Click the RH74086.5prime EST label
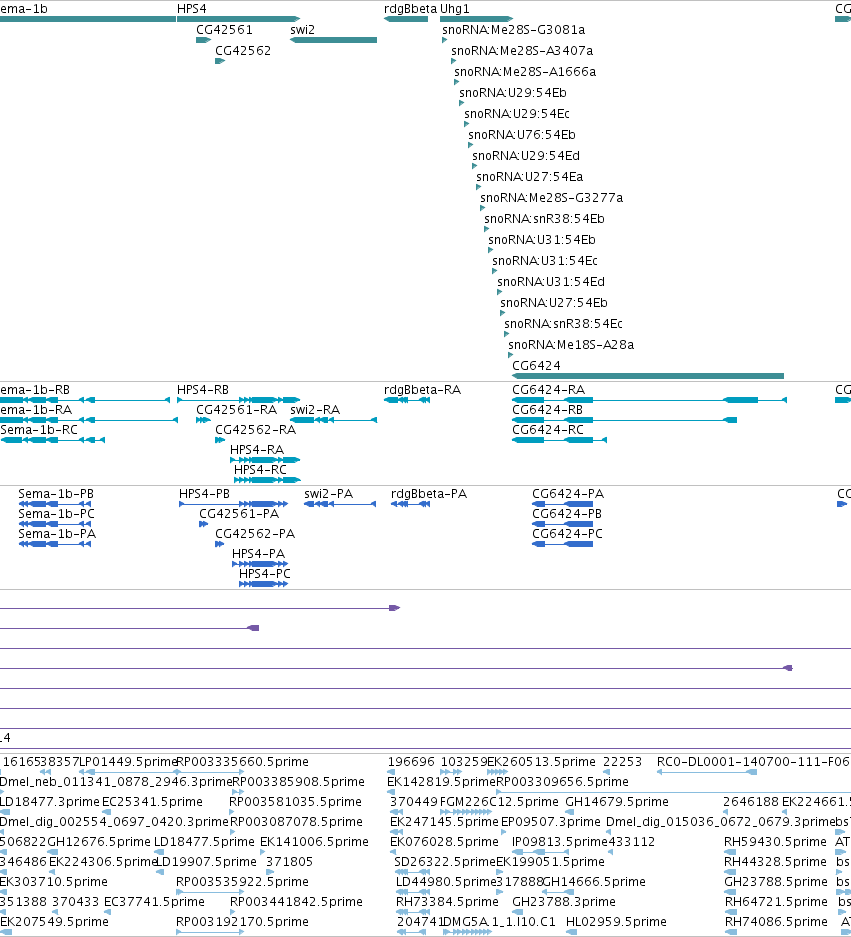851x937 pixels. coord(776,922)
